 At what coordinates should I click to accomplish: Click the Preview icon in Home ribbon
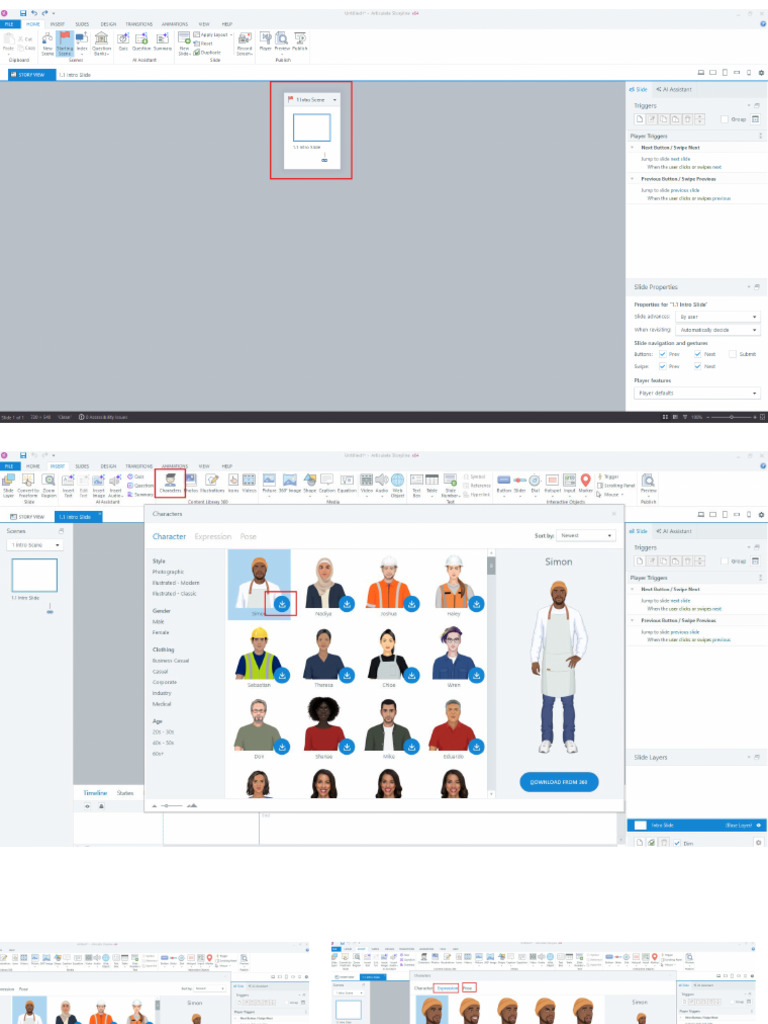(x=282, y=41)
